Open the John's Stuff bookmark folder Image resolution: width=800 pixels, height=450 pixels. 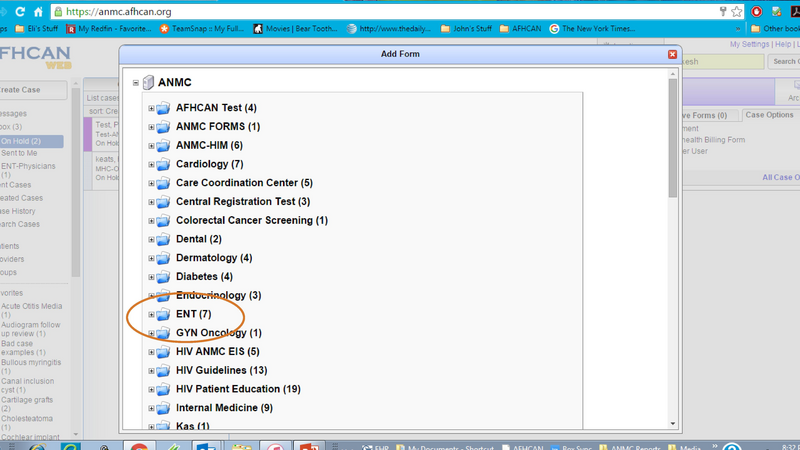(466, 29)
